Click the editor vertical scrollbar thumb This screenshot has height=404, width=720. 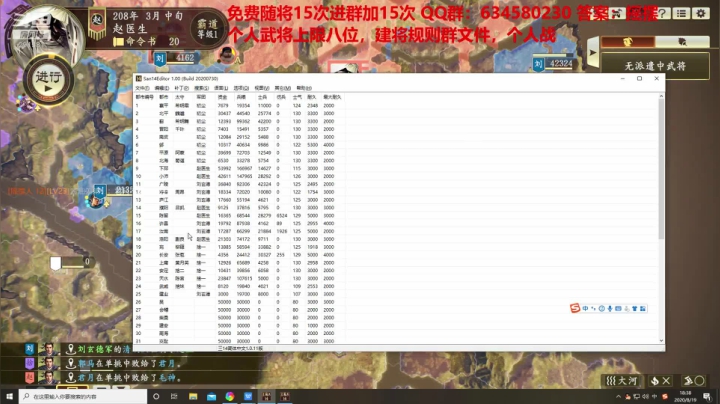(x=661, y=169)
